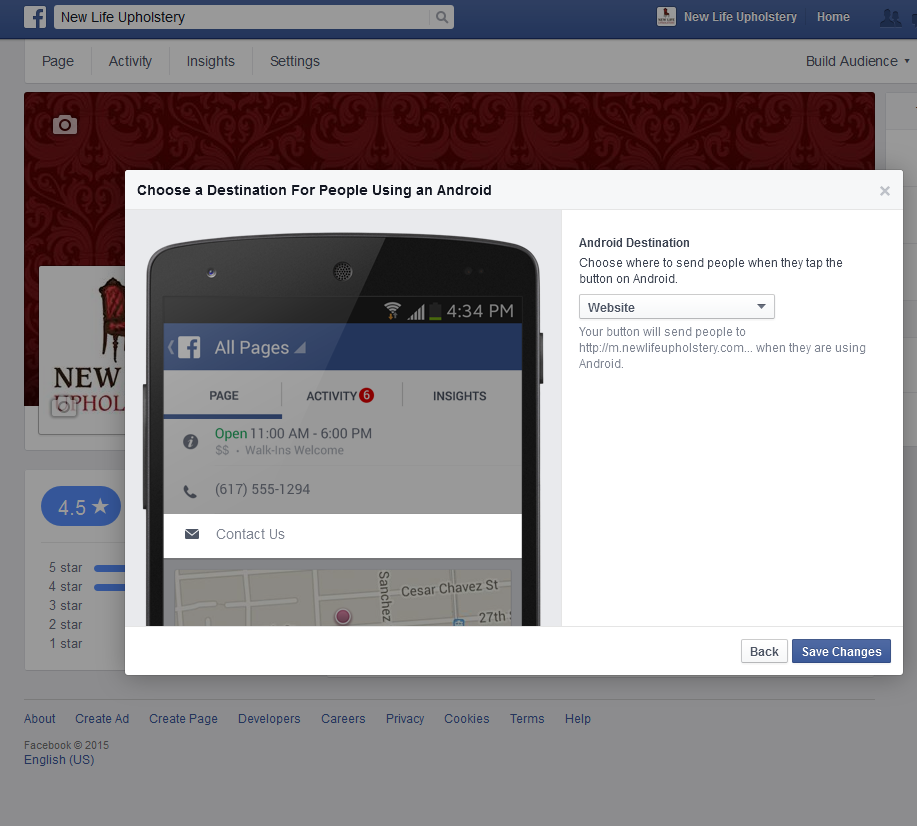The image size is (917, 826).
Task: Click the cover photo camera icon
Action: click(65, 124)
